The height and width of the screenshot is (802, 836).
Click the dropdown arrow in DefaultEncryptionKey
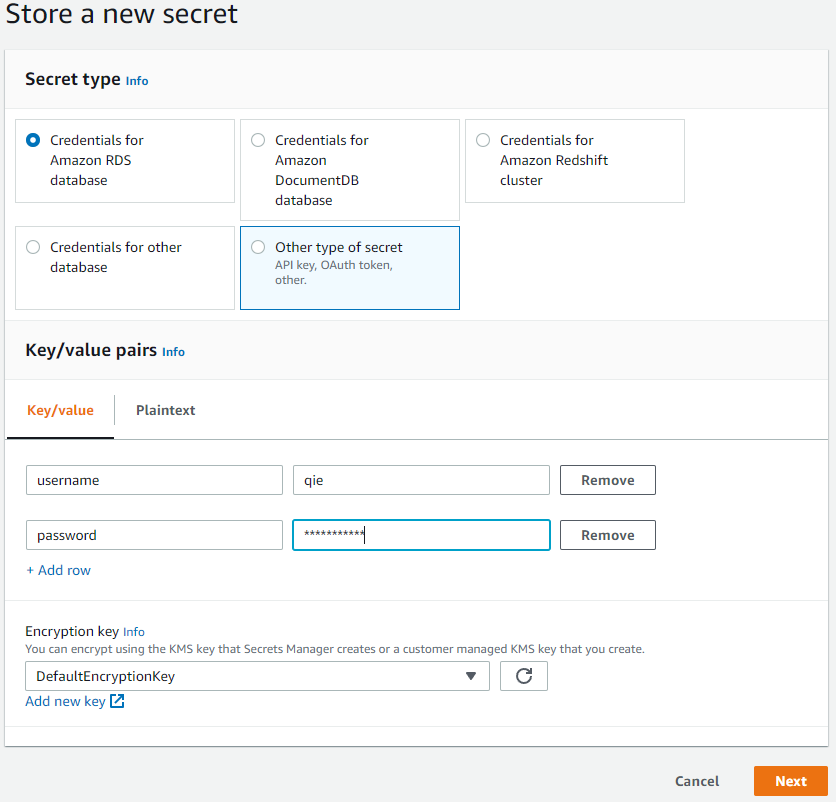(x=470, y=676)
